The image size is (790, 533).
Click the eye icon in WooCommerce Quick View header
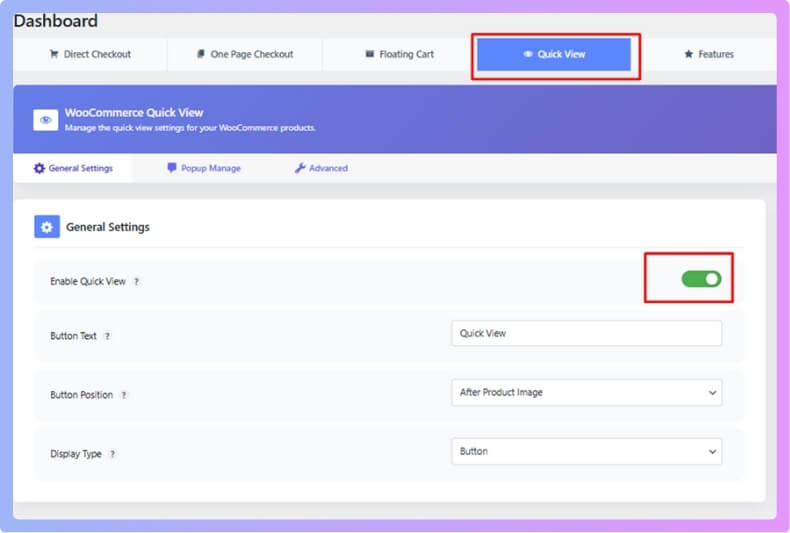coord(46,119)
